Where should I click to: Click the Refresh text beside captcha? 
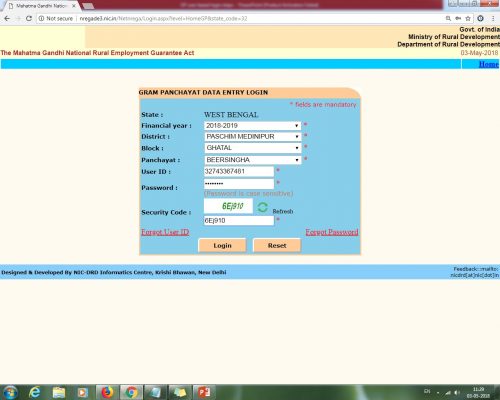[x=283, y=211]
